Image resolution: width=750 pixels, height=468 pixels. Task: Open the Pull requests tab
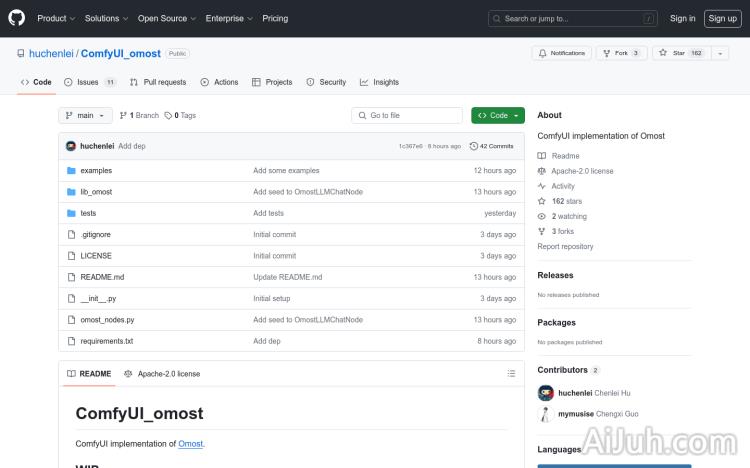coord(158,82)
